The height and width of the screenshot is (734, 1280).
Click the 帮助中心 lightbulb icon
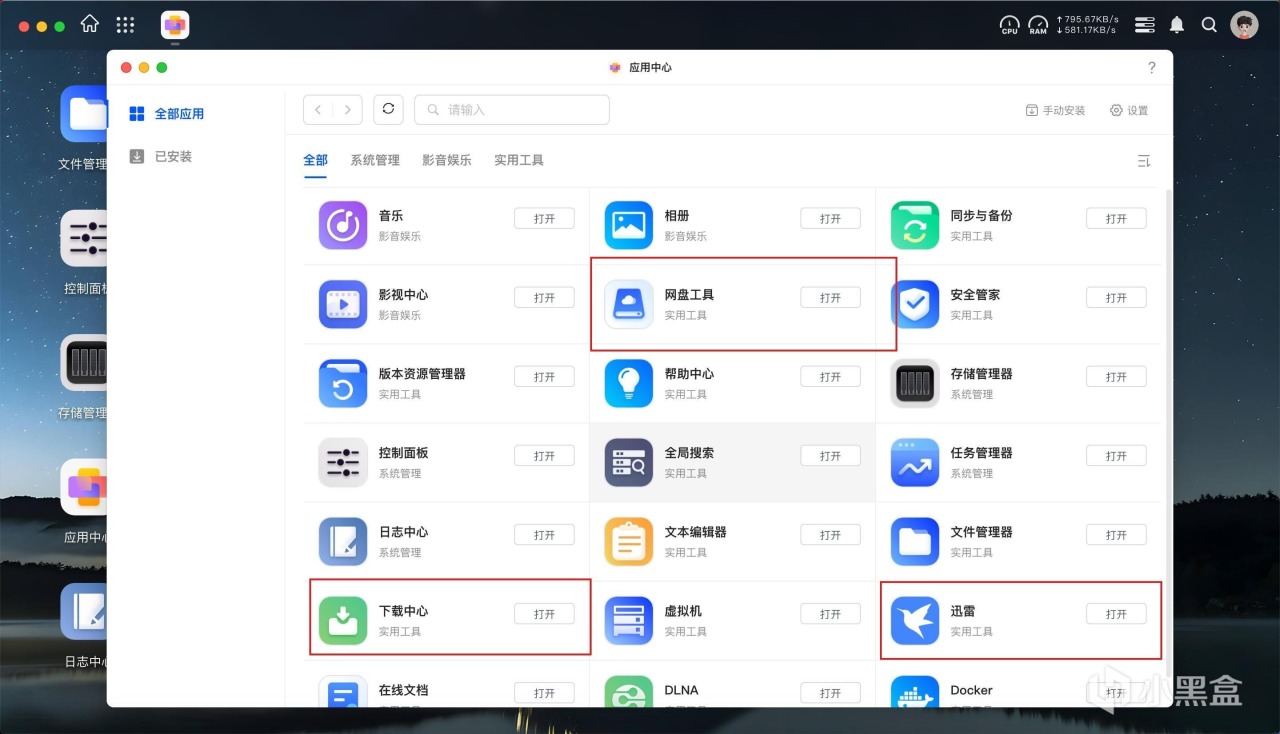click(x=629, y=383)
